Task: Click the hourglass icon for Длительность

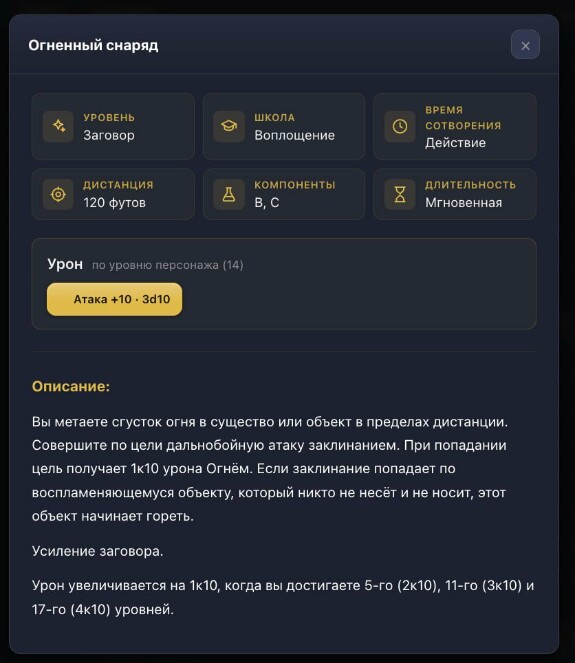Action: coord(400,194)
